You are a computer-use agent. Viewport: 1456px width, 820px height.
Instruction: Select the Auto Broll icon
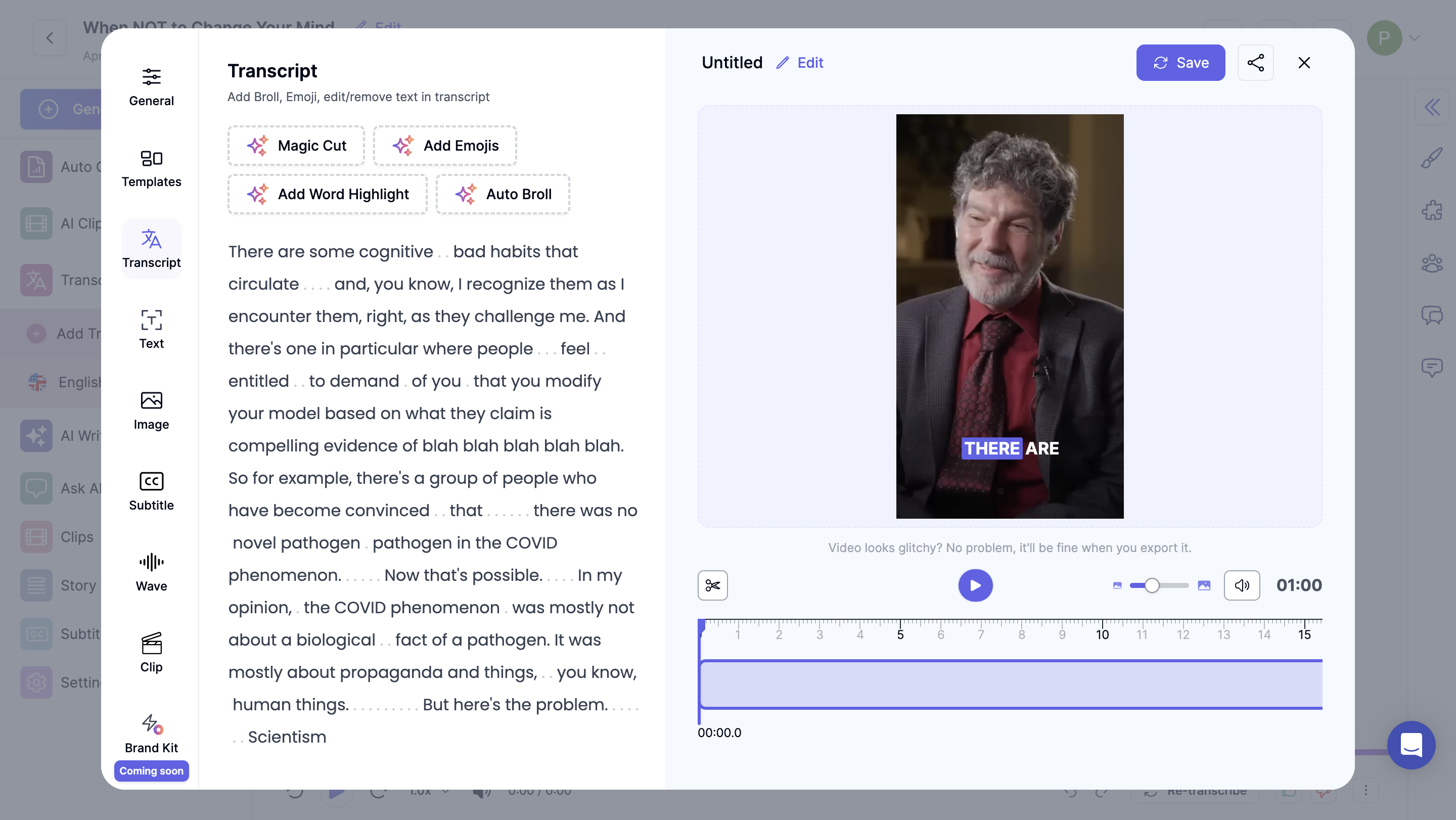[466, 193]
